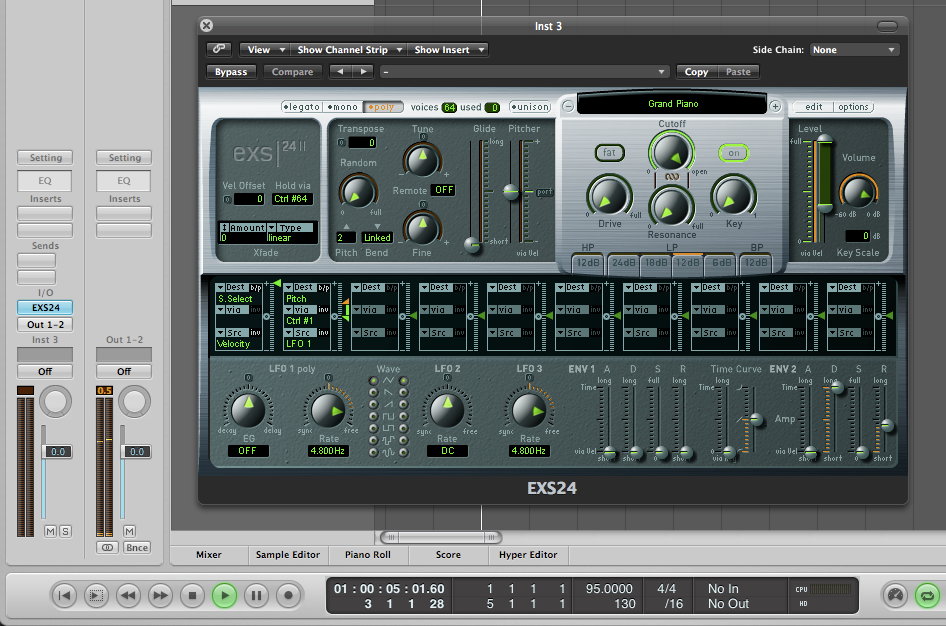Viewport: 946px width, 626px height.
Task: Click the Bypass button
Action: 231,72
